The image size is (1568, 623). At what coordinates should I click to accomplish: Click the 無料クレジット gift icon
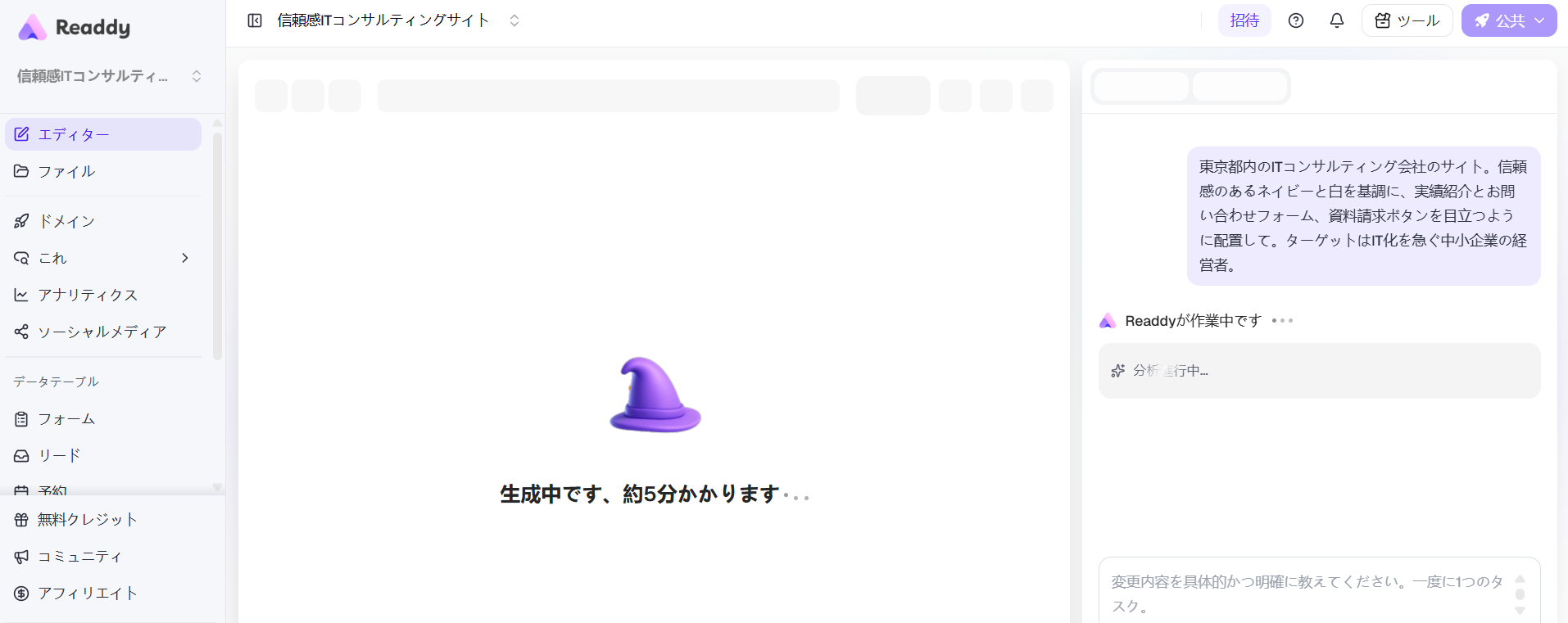21,520
